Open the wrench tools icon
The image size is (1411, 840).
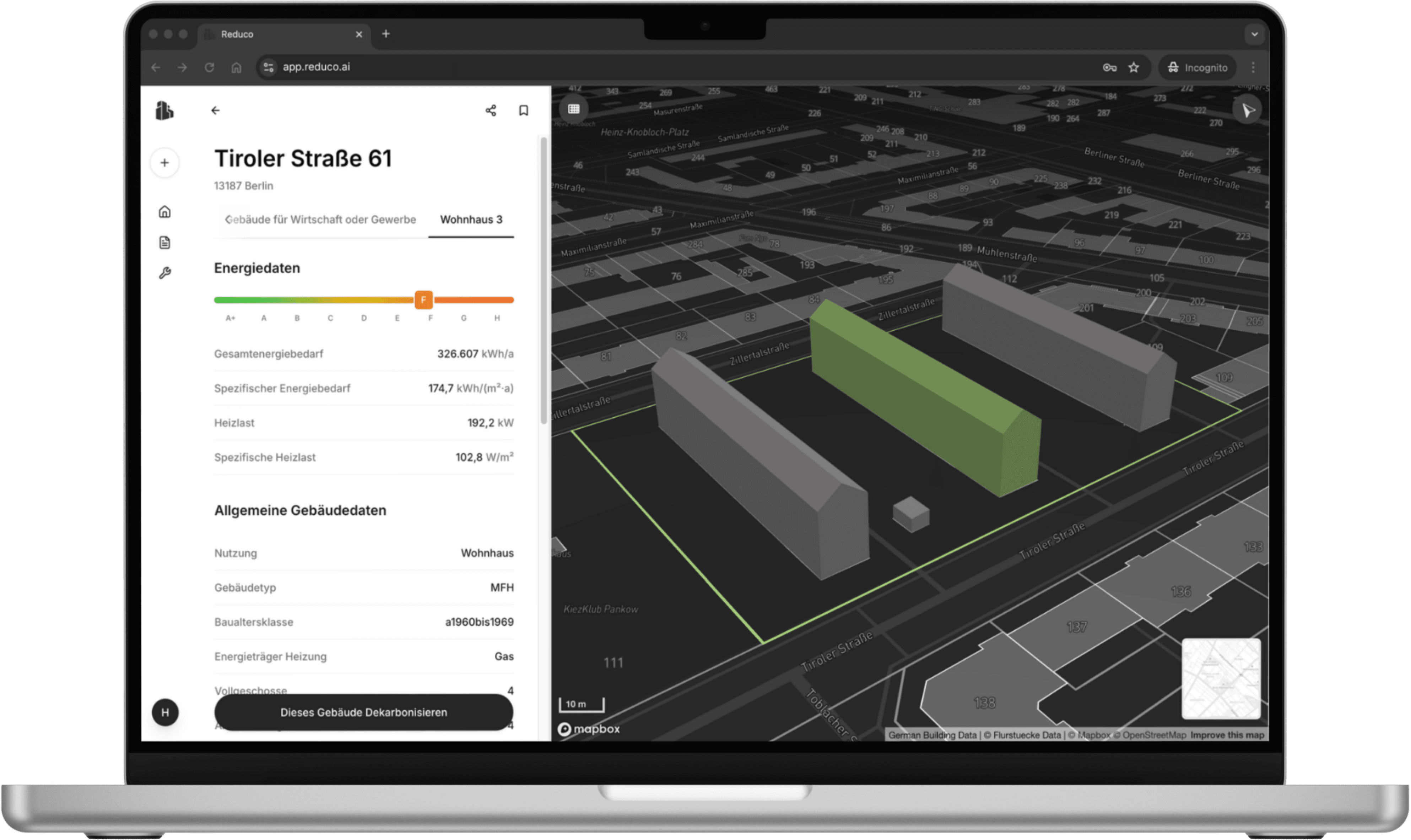tap(165, 273)
